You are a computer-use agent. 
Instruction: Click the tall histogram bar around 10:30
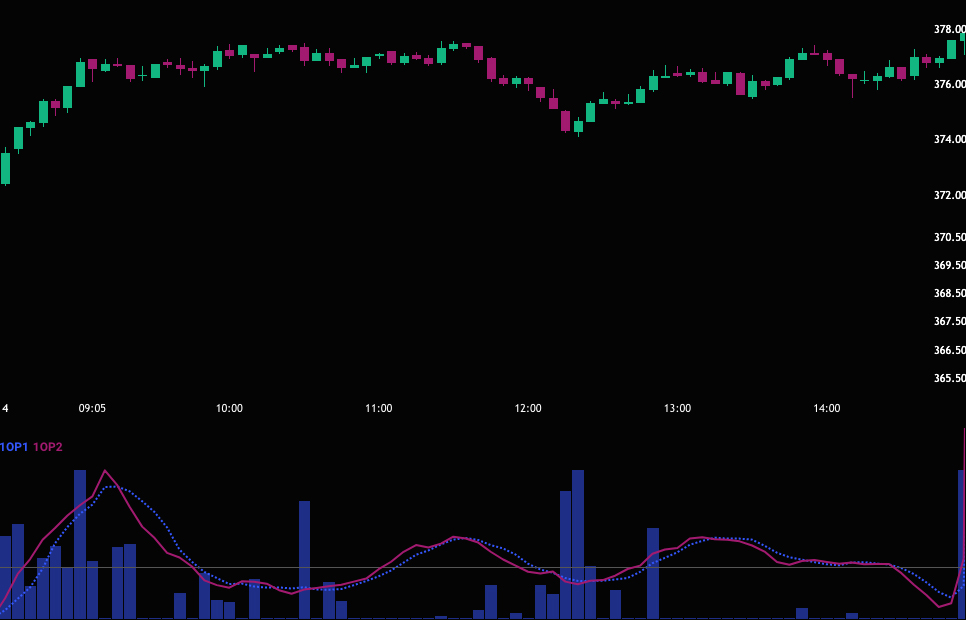click(304, 560)
